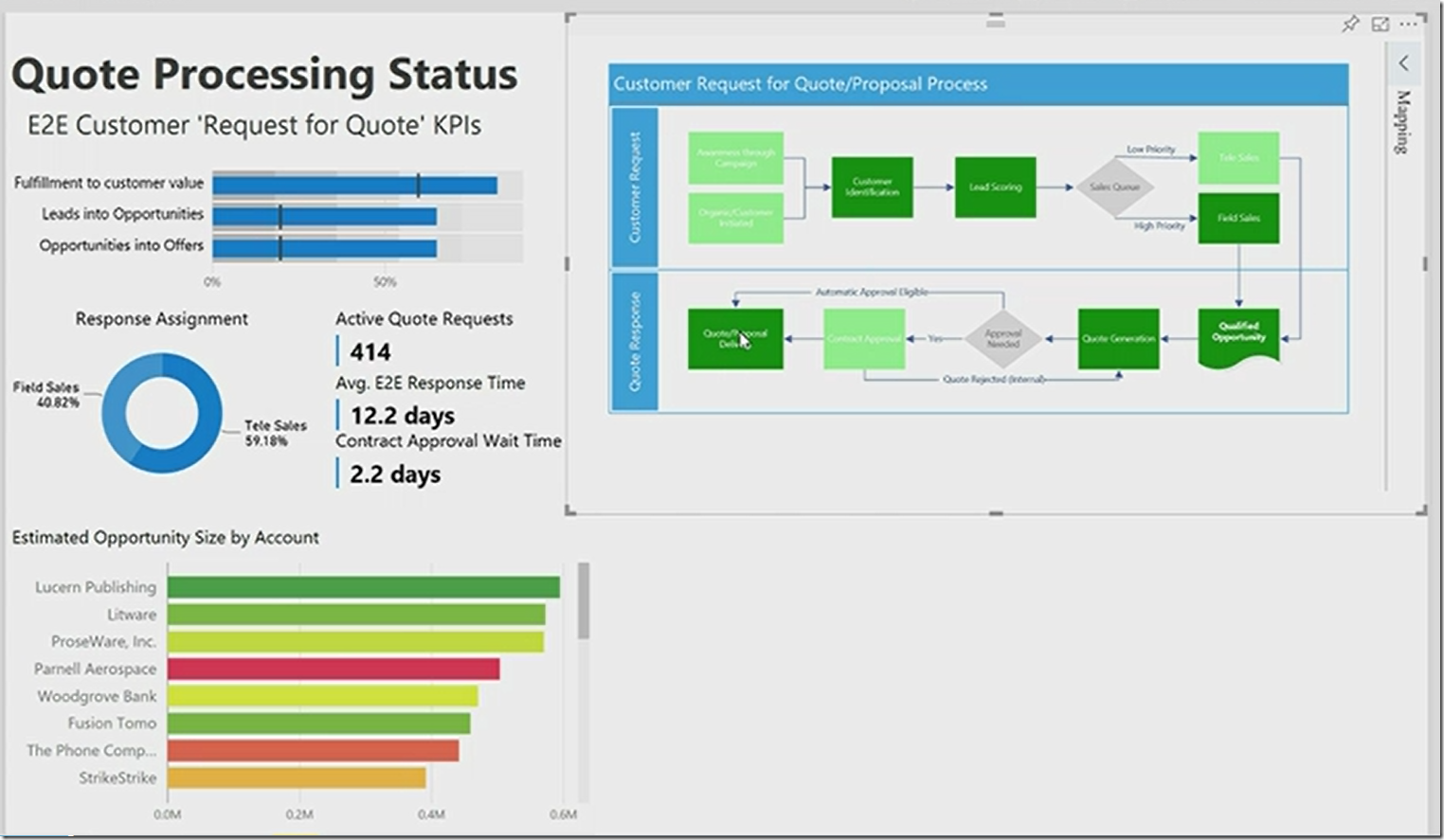This screenshot has height=840, width=1444.
Task: Click The Phone Comp... bar
Action: (x=313, y=750)
